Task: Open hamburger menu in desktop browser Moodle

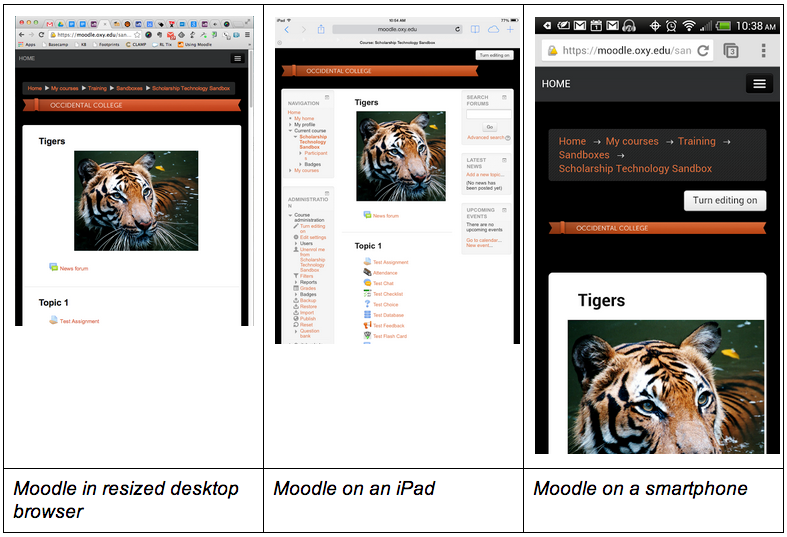Action: point(237,58)
